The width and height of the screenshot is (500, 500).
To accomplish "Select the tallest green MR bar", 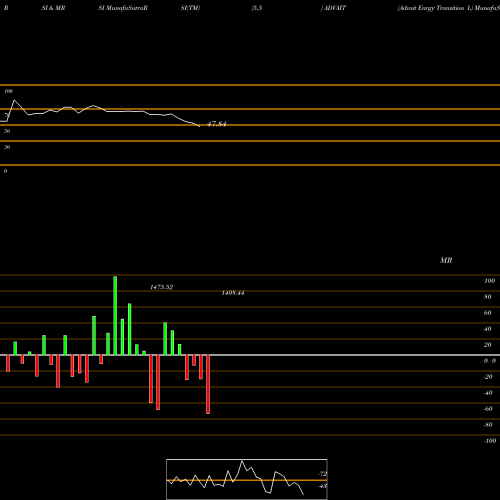I will point(115,316).
